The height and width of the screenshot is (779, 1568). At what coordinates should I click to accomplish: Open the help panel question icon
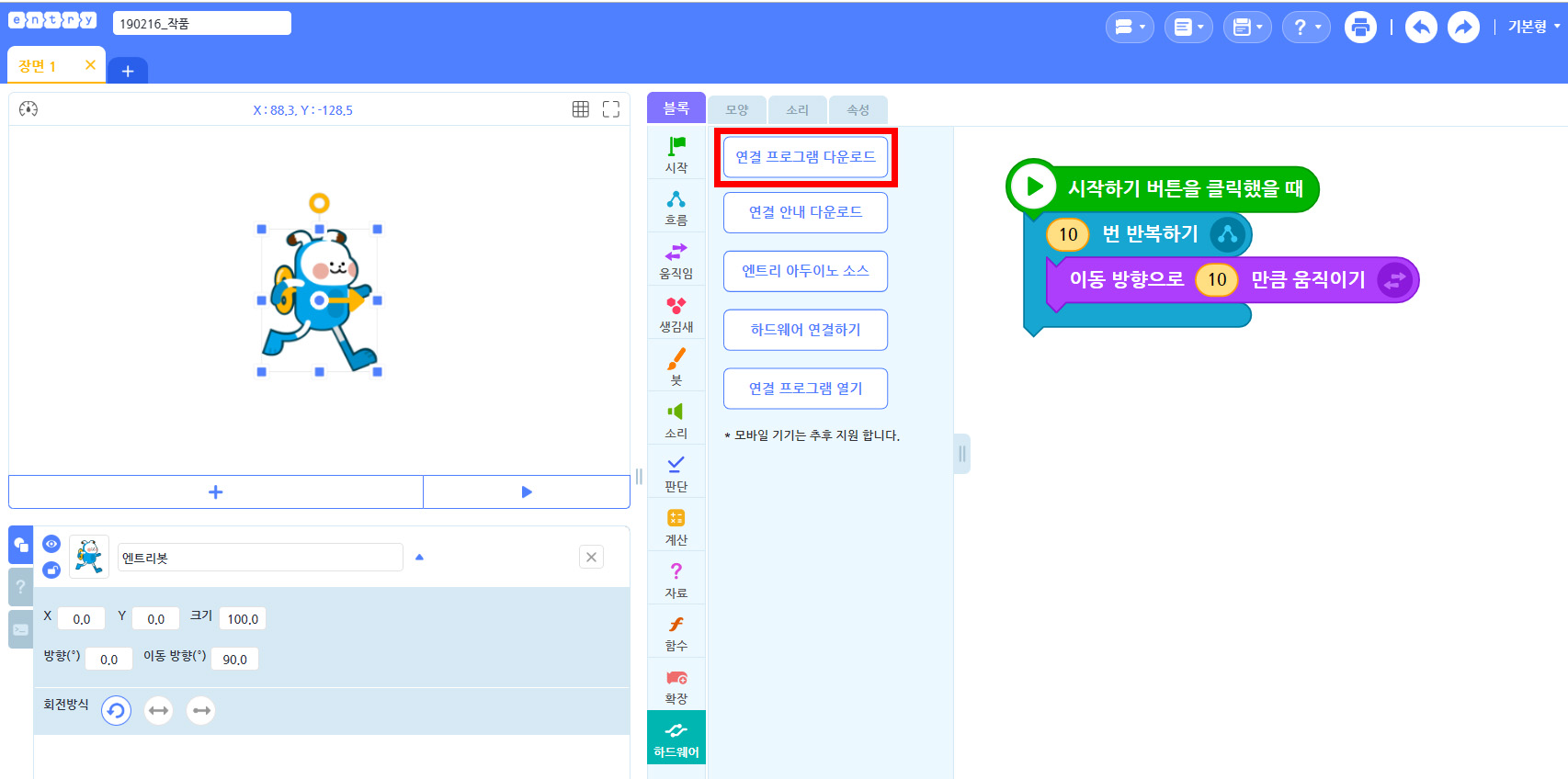tap(20, 586)
